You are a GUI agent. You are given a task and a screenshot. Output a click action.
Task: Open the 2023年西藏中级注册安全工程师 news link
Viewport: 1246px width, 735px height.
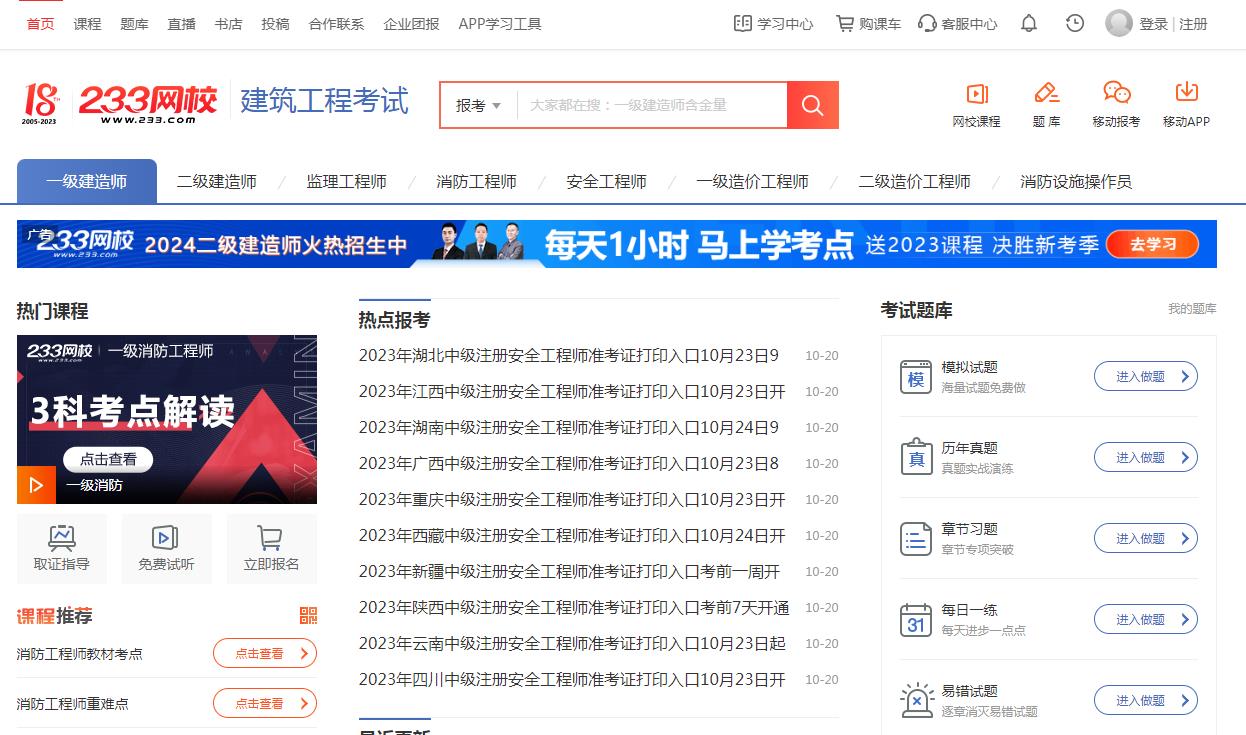coord(572,535)
